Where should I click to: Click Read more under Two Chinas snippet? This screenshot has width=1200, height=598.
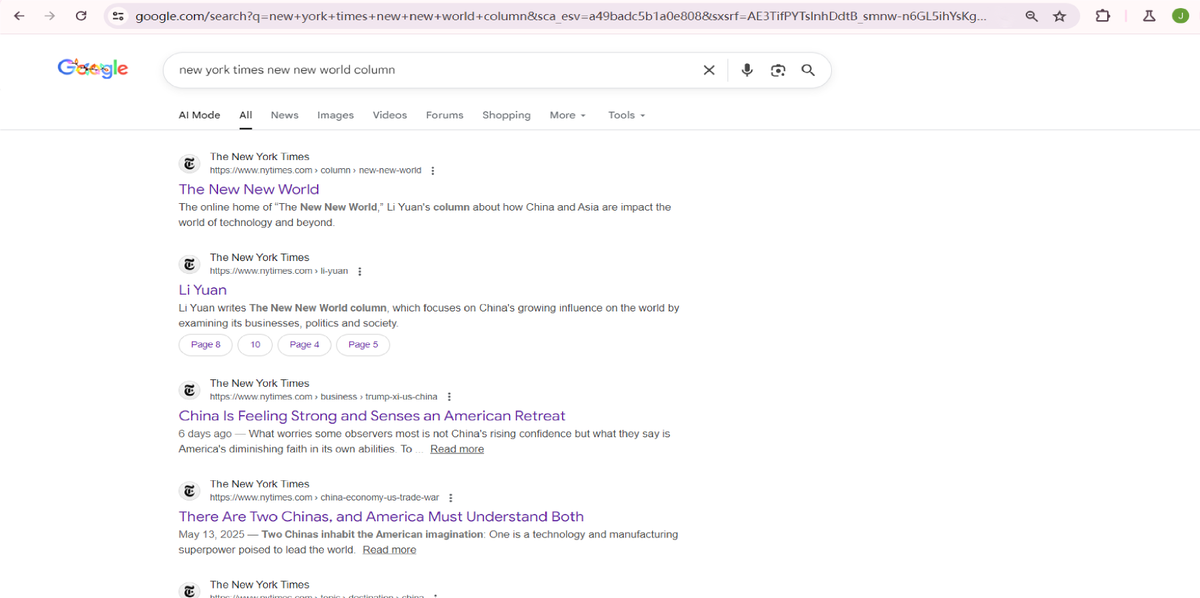[x=389, y=550]
